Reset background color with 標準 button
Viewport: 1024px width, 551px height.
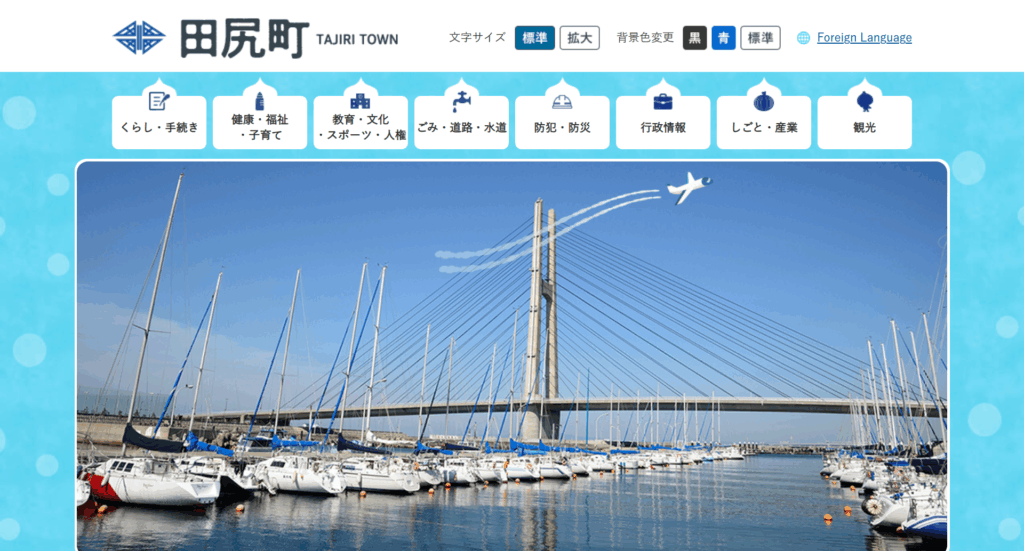760,38
